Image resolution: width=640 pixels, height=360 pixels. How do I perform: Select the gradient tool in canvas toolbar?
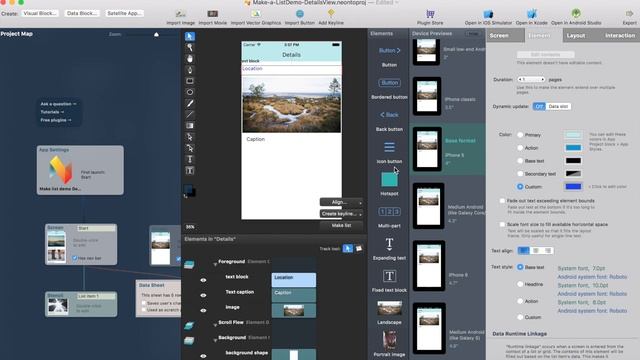point(190,126)
